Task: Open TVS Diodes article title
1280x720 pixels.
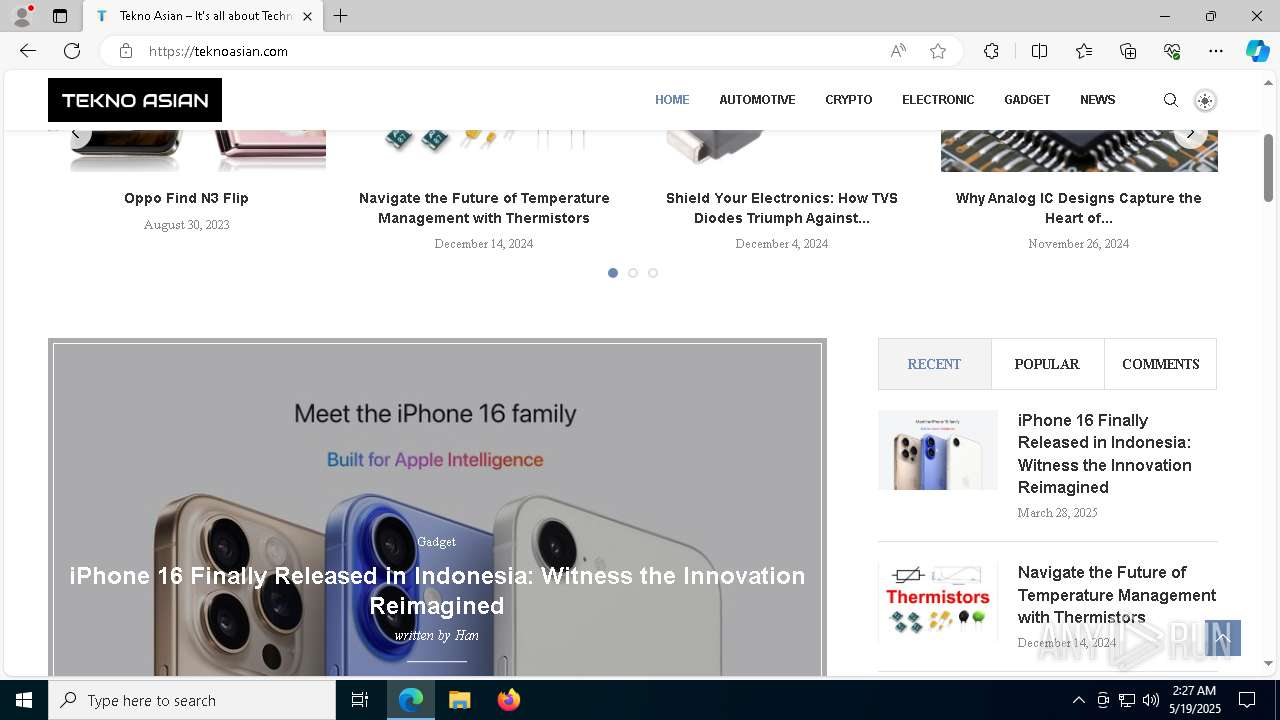Action: pyautogui.click(x=782, y=208)
